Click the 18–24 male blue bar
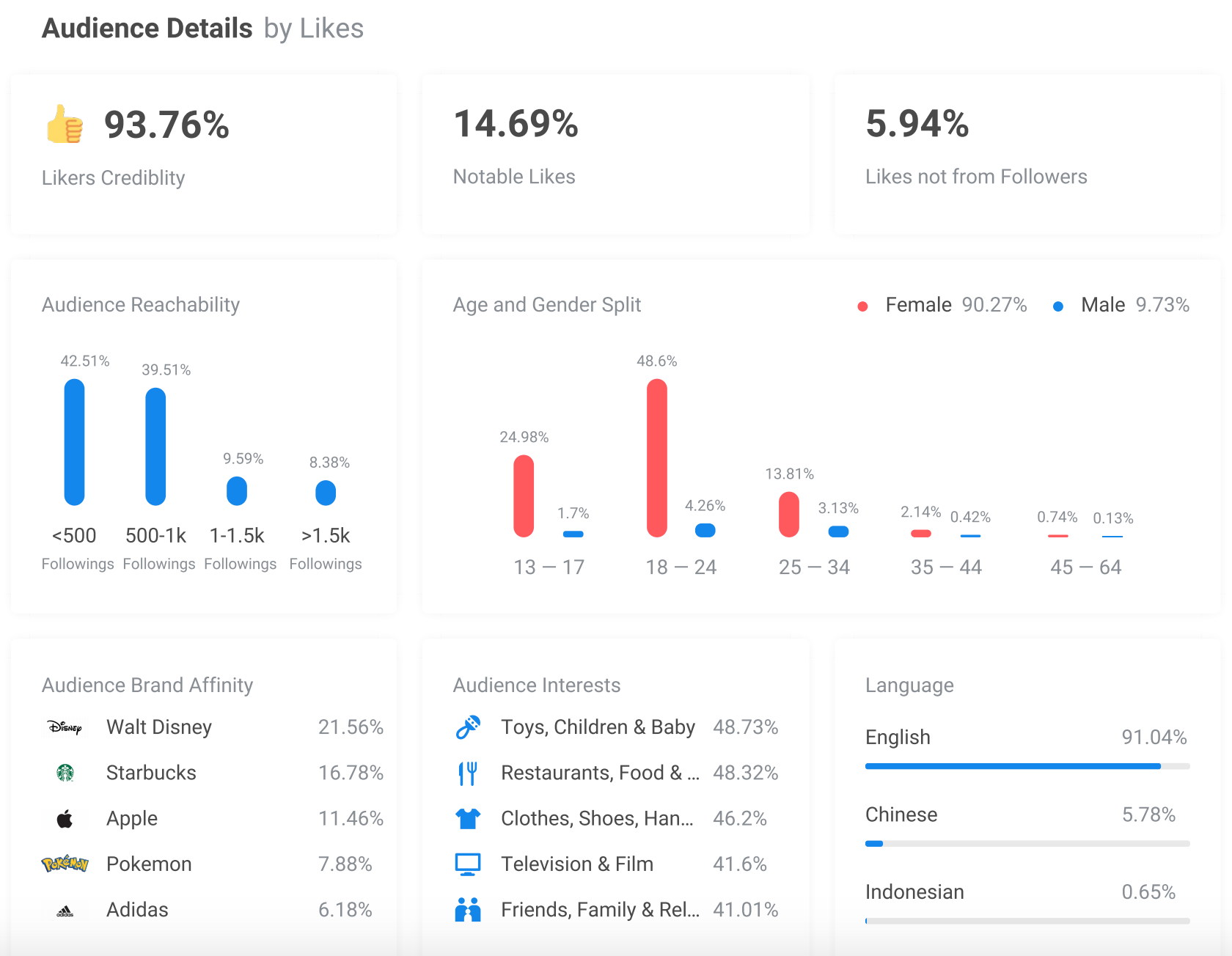 705,531
